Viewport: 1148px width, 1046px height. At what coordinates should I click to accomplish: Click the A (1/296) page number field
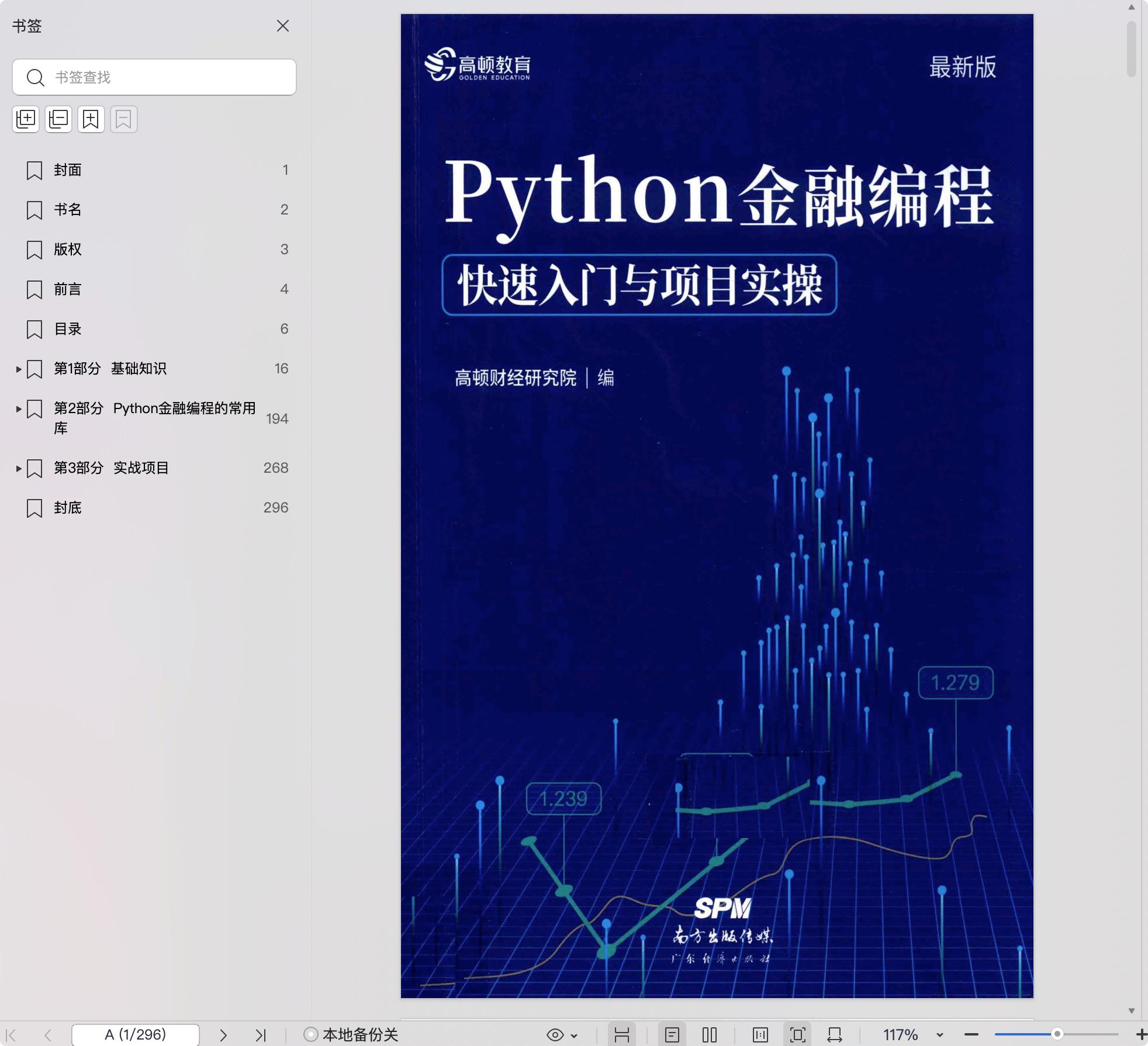click(136, 1035)
